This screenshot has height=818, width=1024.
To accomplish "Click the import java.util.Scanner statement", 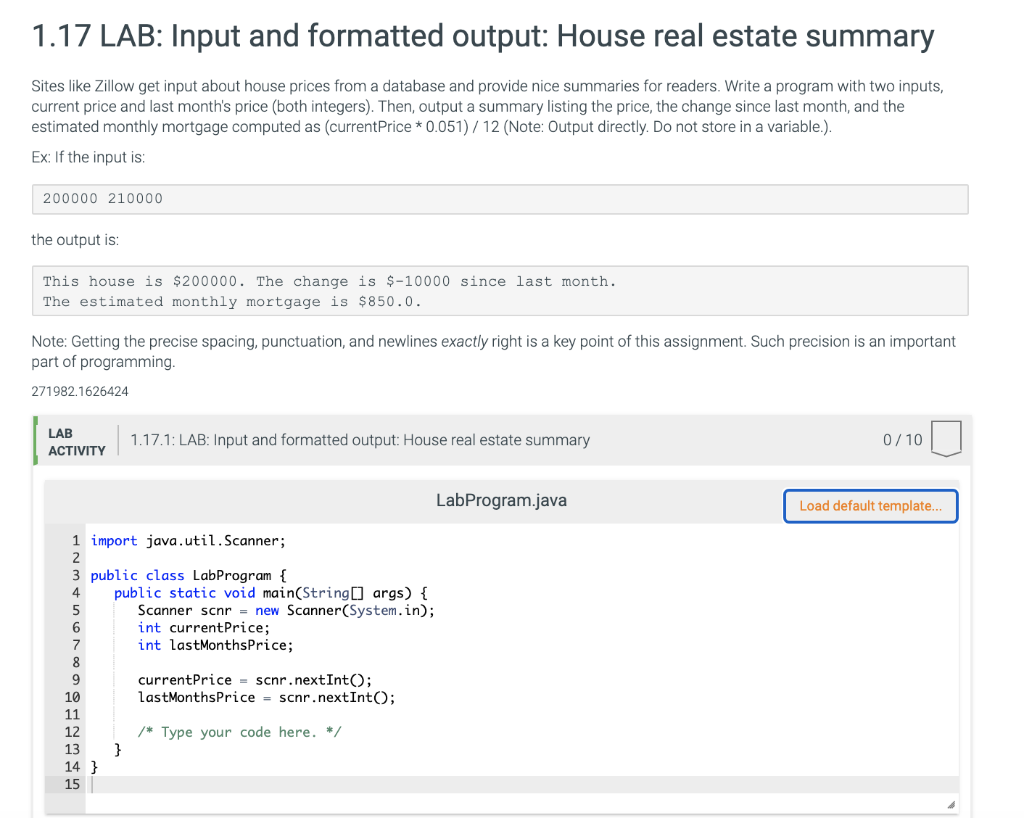I will [x=187, y=540].
